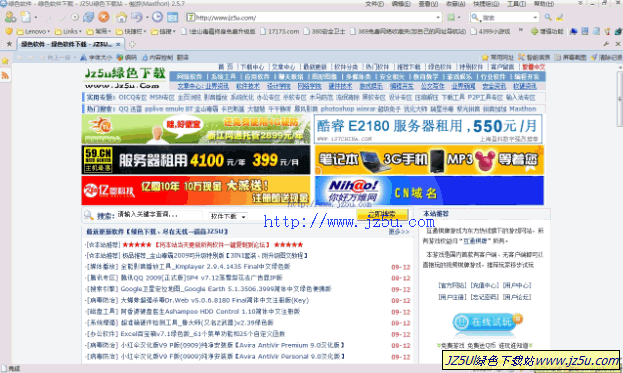
Task: Open the 编辑(E) menu
Action: tap(401, 4)
